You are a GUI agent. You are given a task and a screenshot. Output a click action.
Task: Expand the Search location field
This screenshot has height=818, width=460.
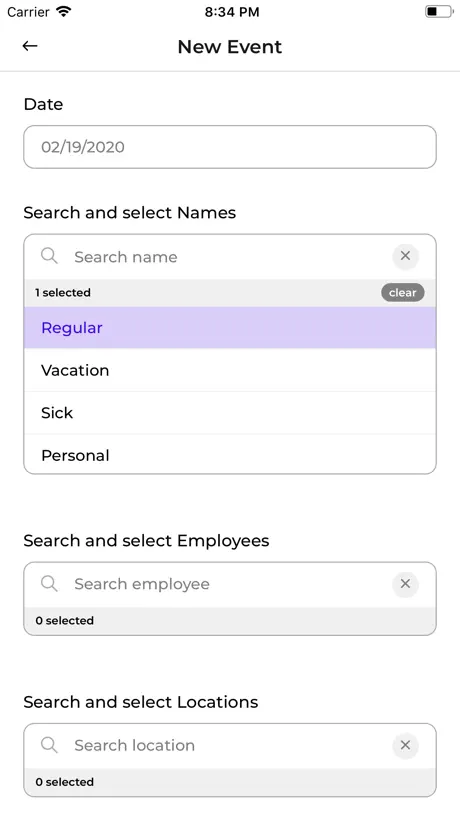(x=229, y=745)
